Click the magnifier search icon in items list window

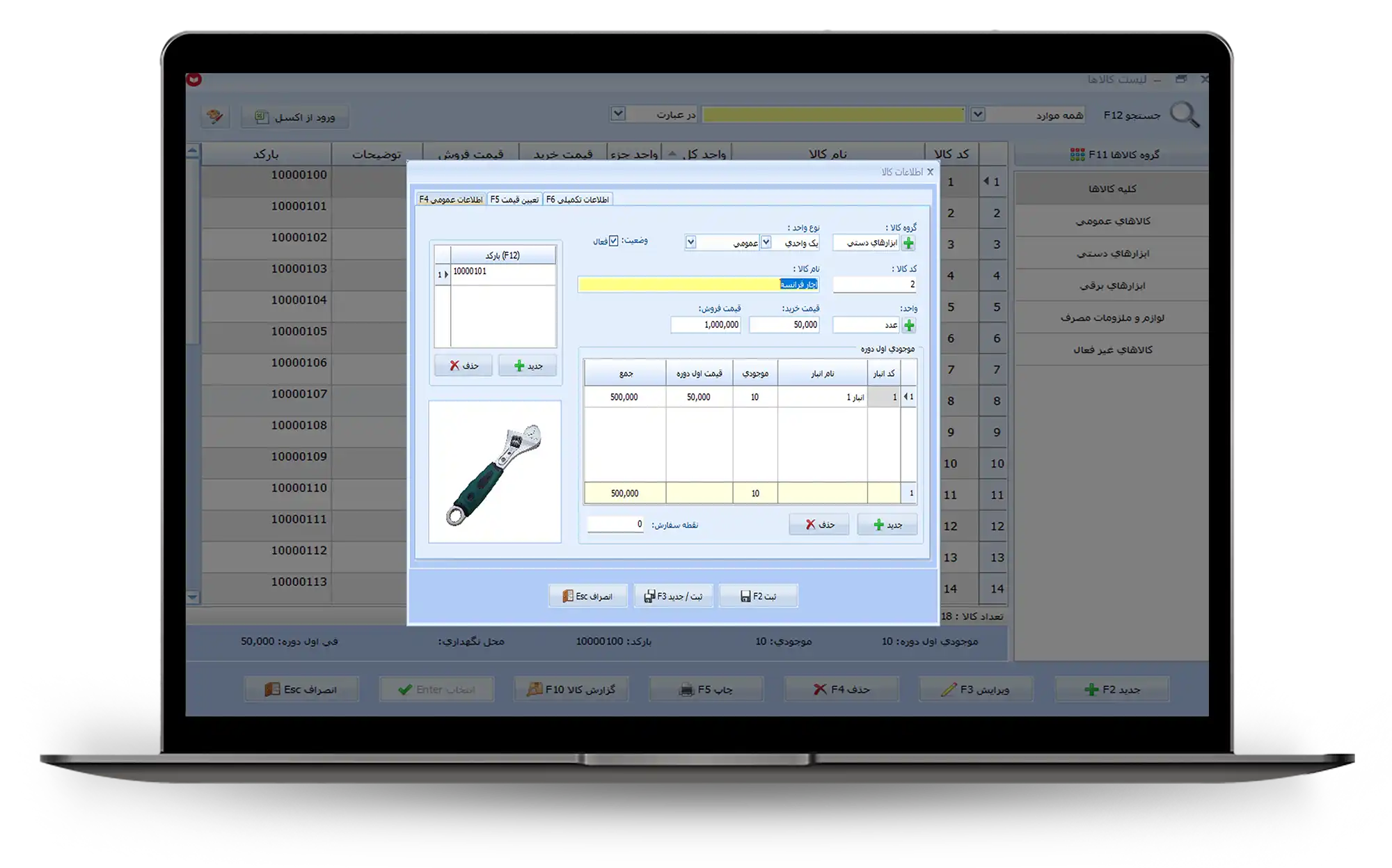(1185, 115)
